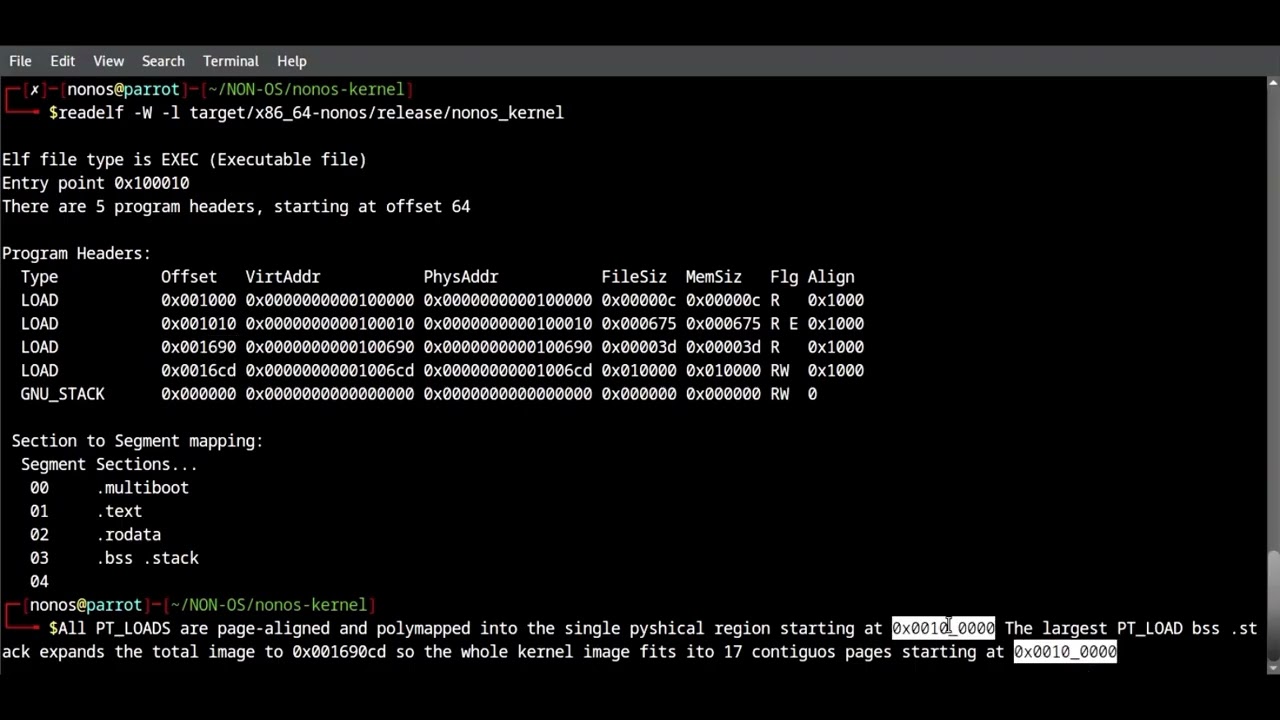Click 'Entry point 0x100010' line
Image resolution: width=1280 pixels, height=720 pixels.
pos(95,183)
